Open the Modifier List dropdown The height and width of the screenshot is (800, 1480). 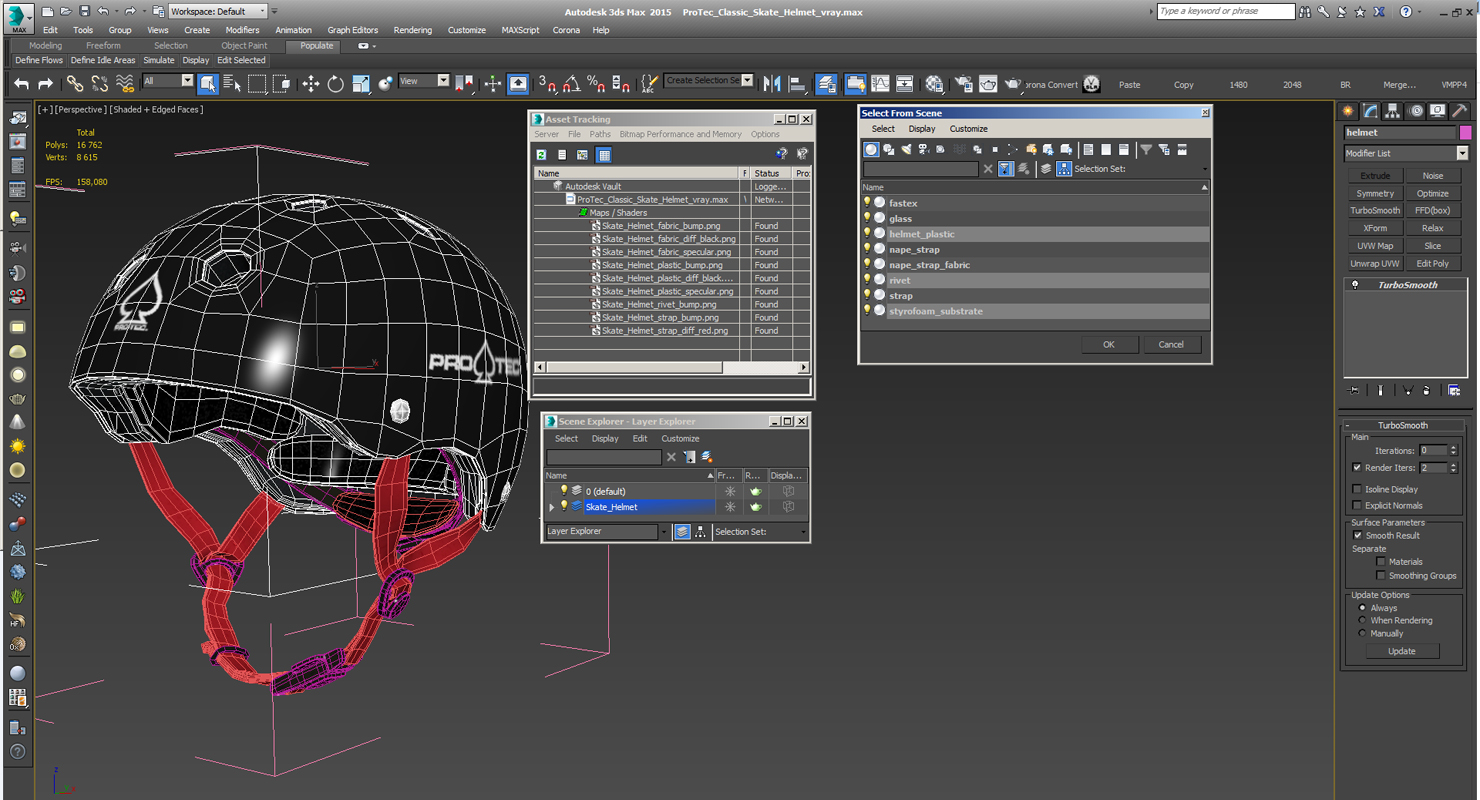click(x=1406, y=153)
